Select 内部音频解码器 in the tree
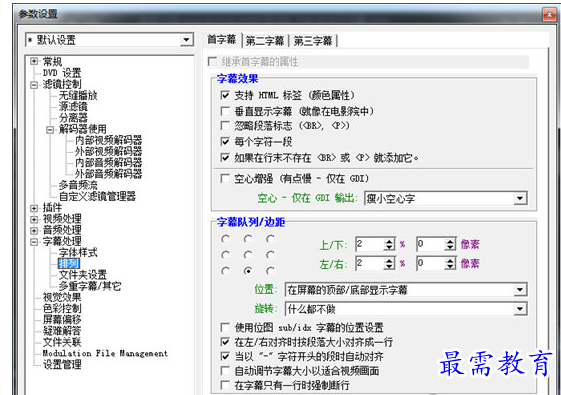The height and width of the screenshot is (395, 561). 108,163
